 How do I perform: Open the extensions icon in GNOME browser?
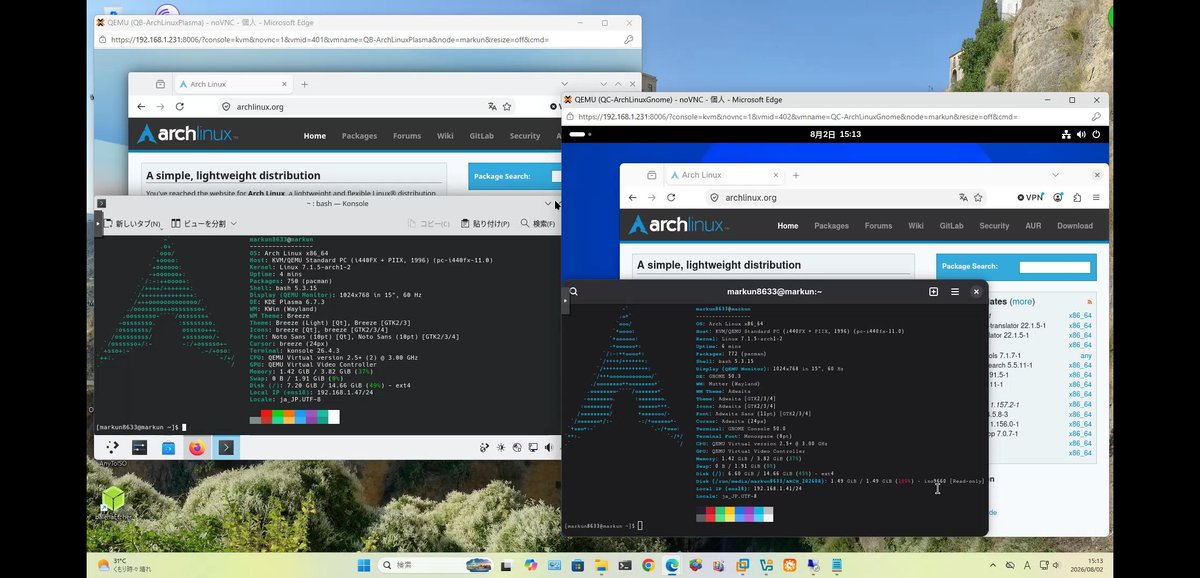coord(1078,198)
